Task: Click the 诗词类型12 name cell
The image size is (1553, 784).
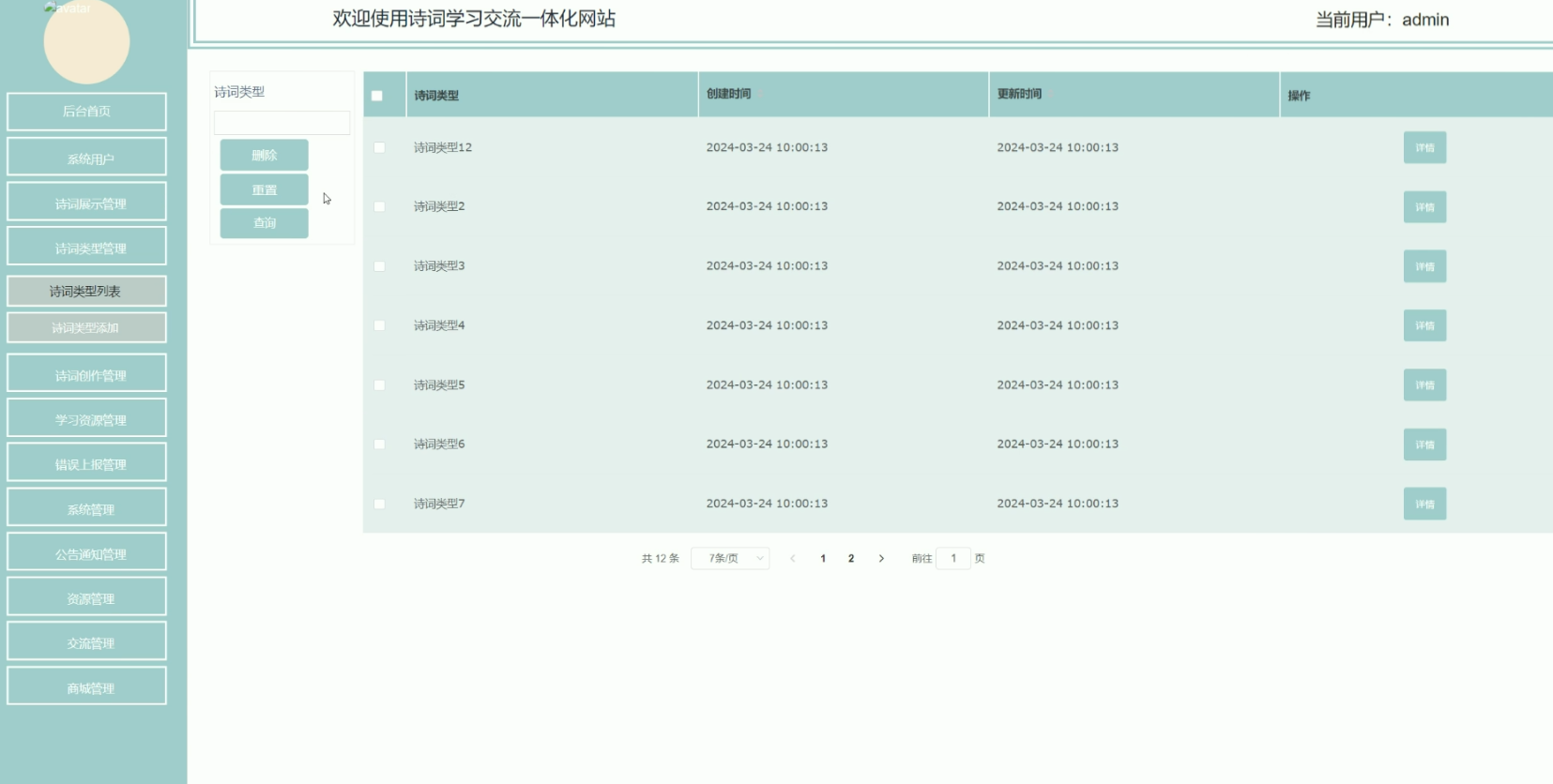Action: click(443, 147)
